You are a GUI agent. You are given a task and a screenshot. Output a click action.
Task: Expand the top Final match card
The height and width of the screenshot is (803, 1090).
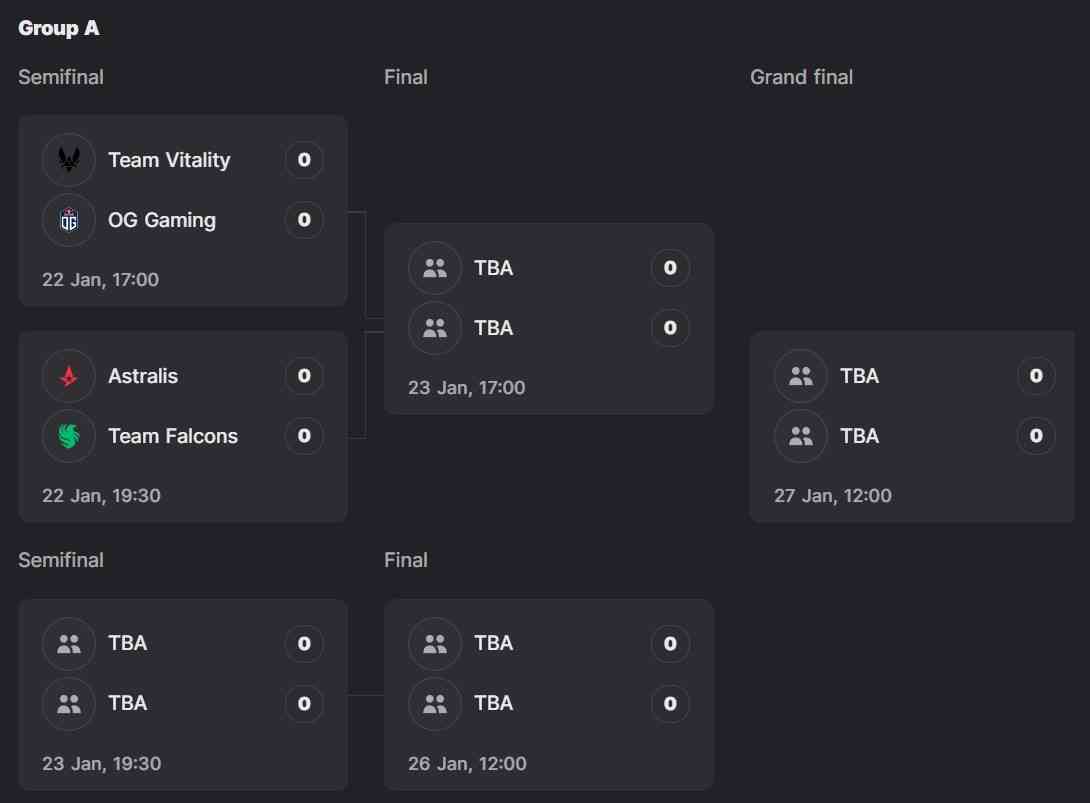click(x=549, y=318)
